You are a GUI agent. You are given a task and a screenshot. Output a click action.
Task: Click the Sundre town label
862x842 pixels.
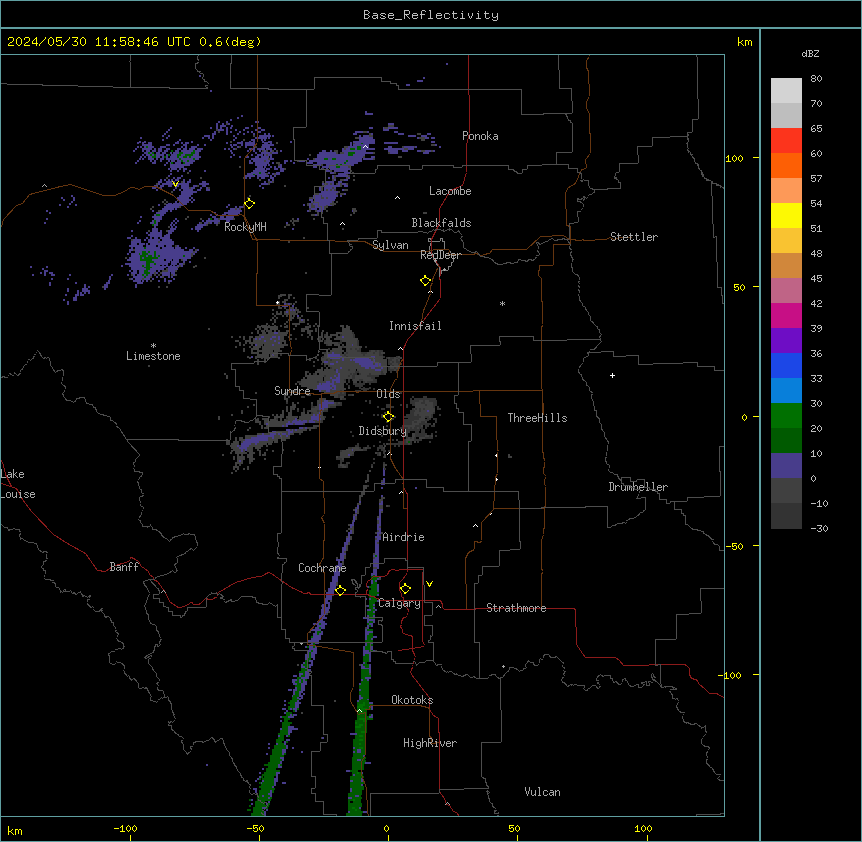292,391
